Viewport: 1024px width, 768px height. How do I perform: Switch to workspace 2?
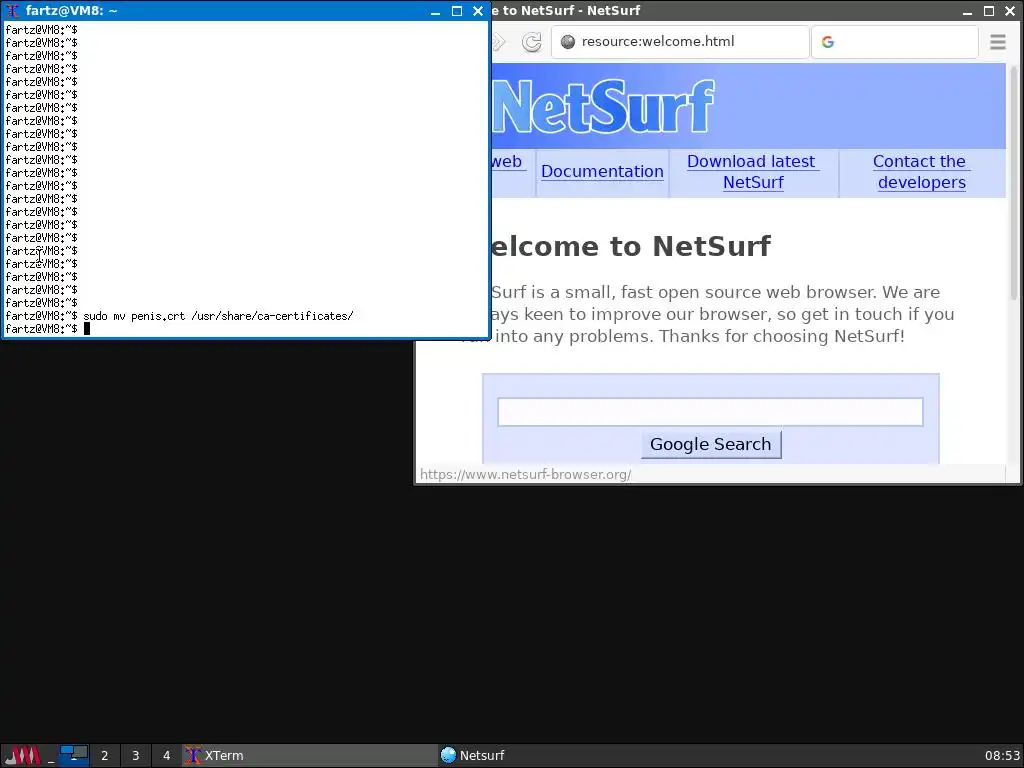[104, 756]
